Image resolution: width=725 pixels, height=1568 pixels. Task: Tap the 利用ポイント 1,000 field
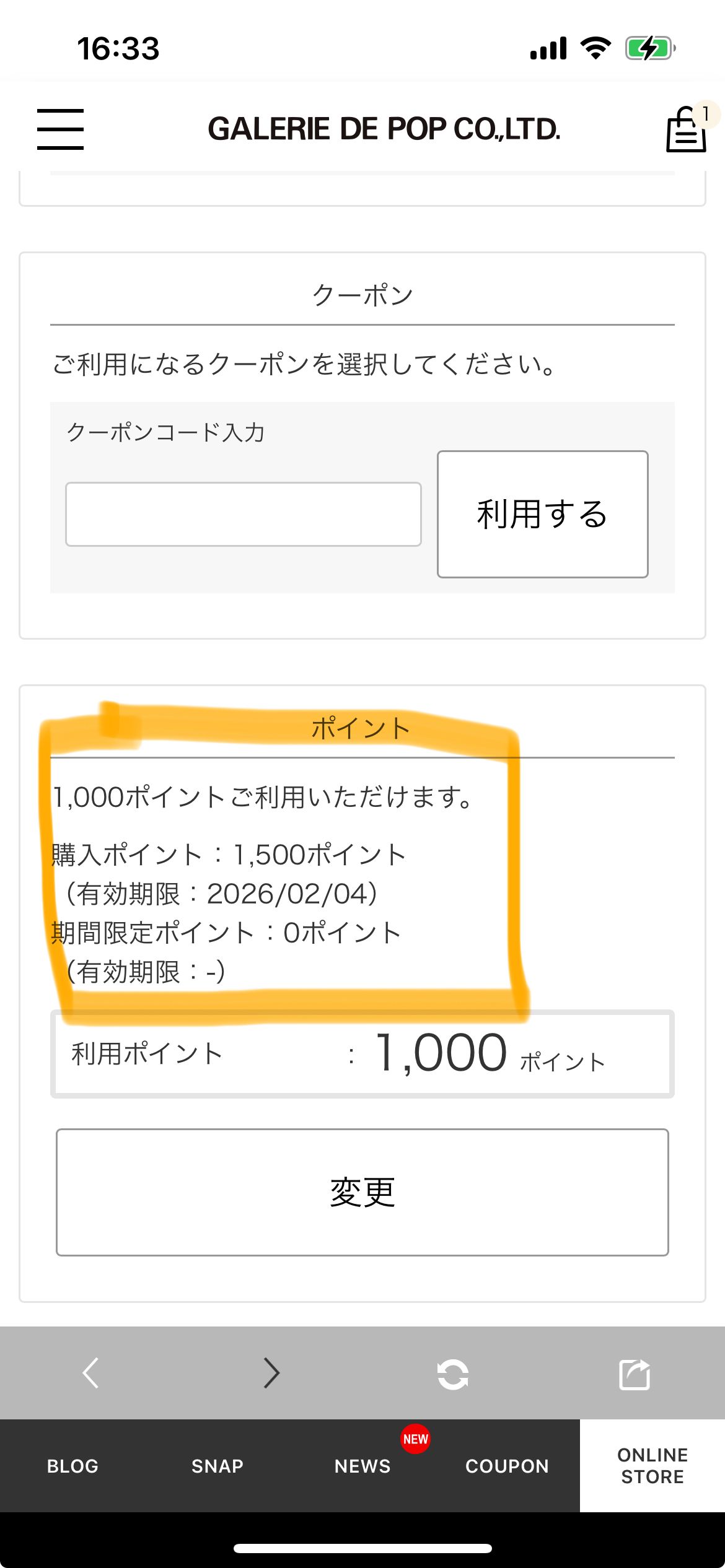click(362, 1054)
